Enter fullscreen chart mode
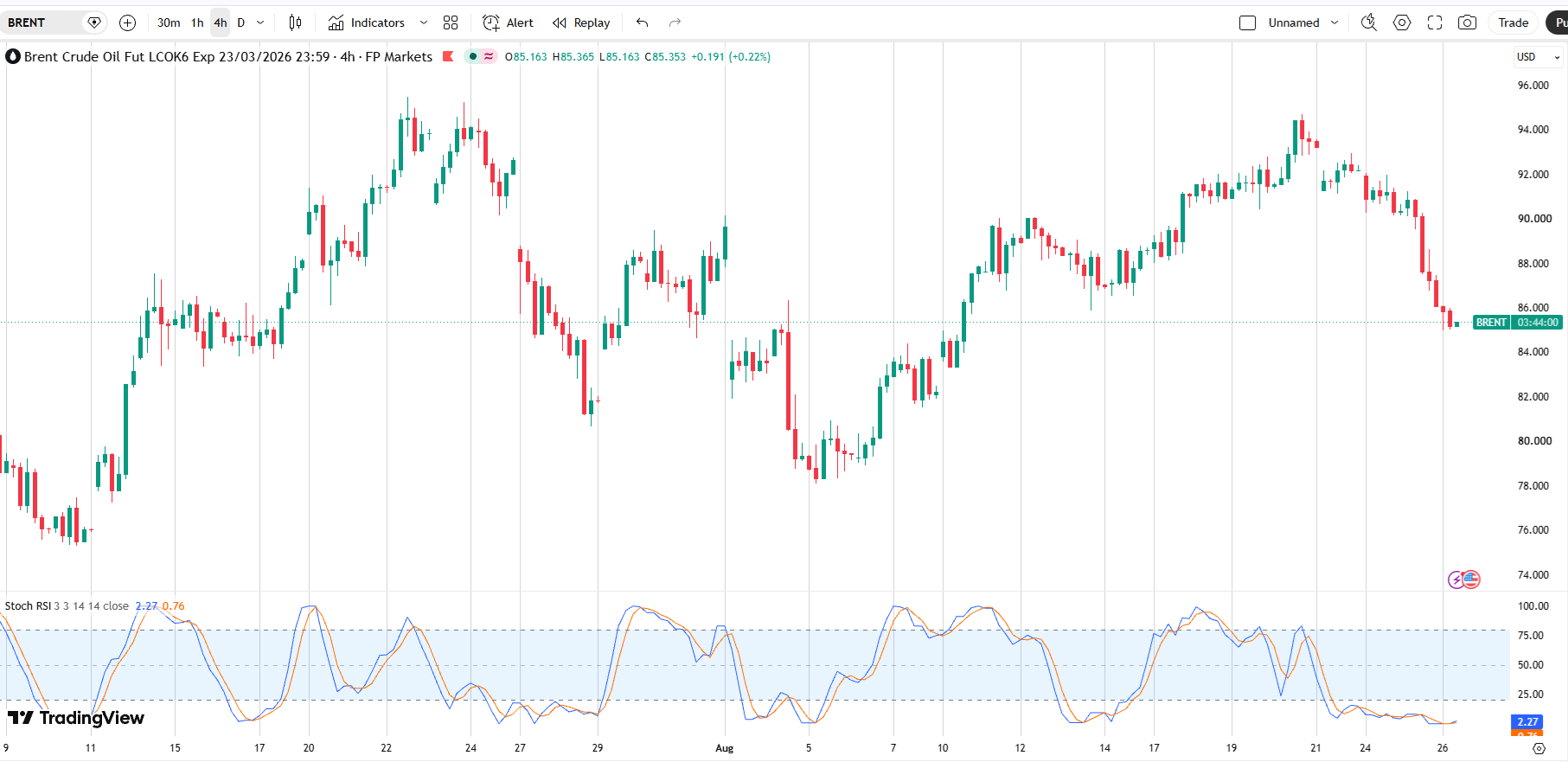The image size is (1568, 762). 1435,22
